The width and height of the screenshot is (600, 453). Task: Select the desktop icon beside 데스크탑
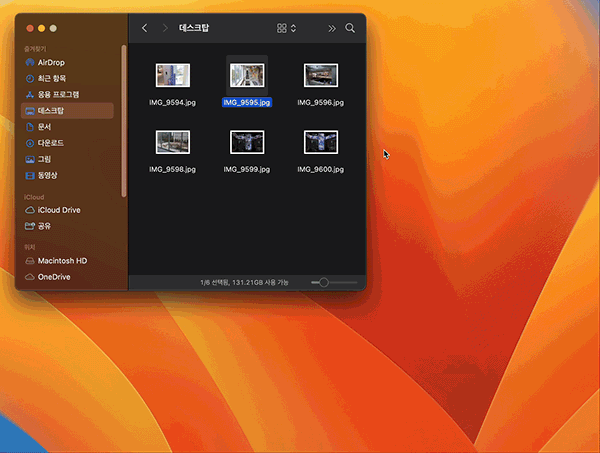30,111
